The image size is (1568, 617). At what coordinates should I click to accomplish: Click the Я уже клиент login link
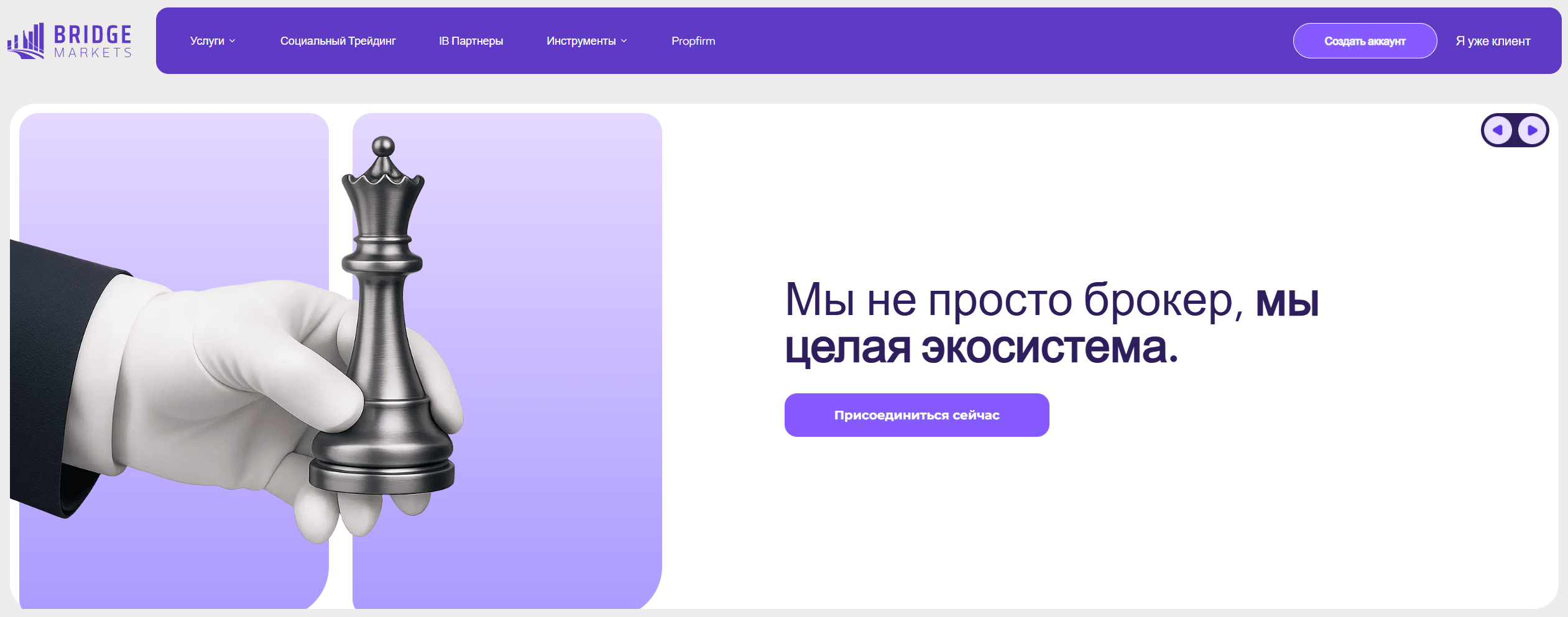point(1492,41)
